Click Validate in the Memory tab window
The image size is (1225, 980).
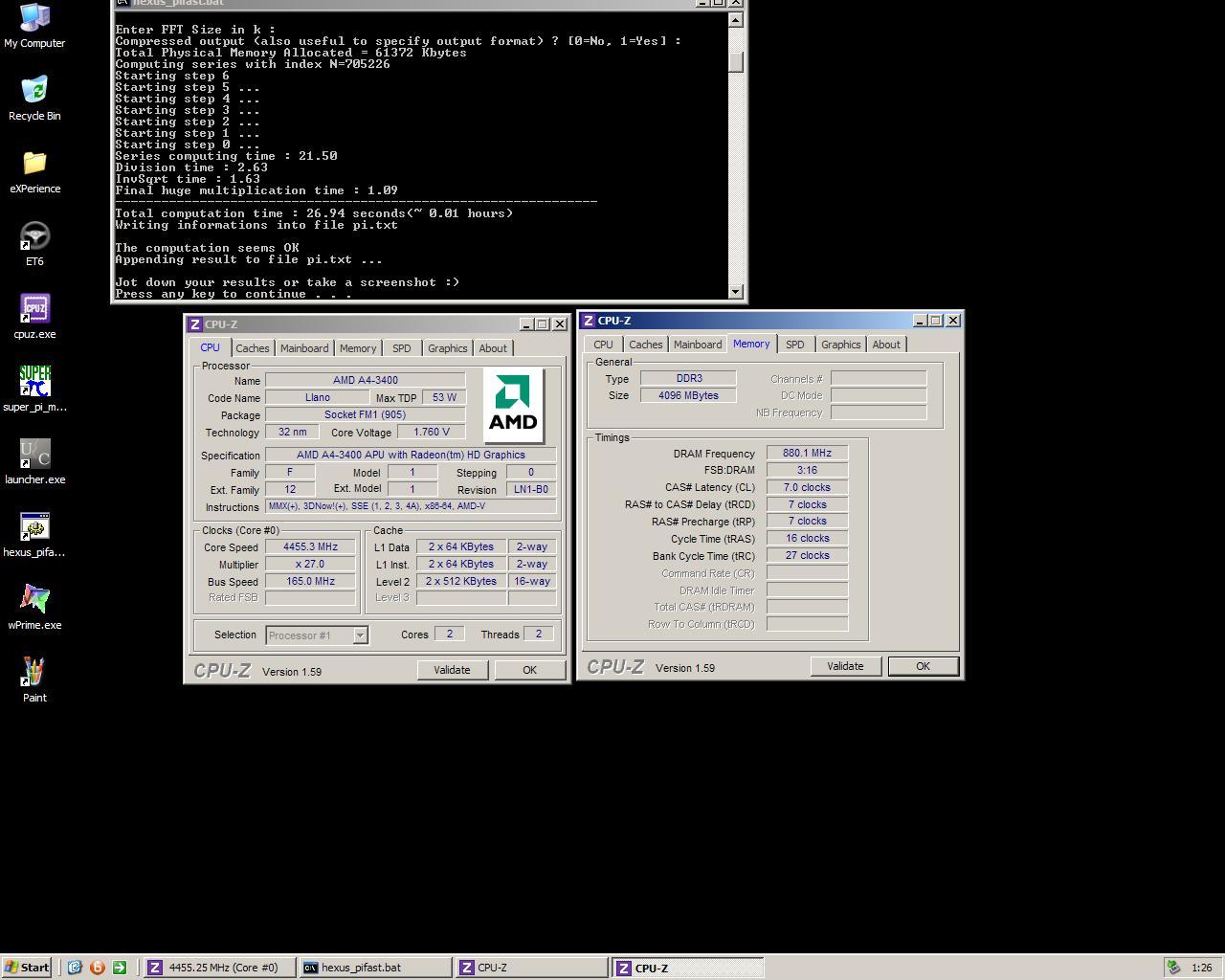click(x=845, y=666)
